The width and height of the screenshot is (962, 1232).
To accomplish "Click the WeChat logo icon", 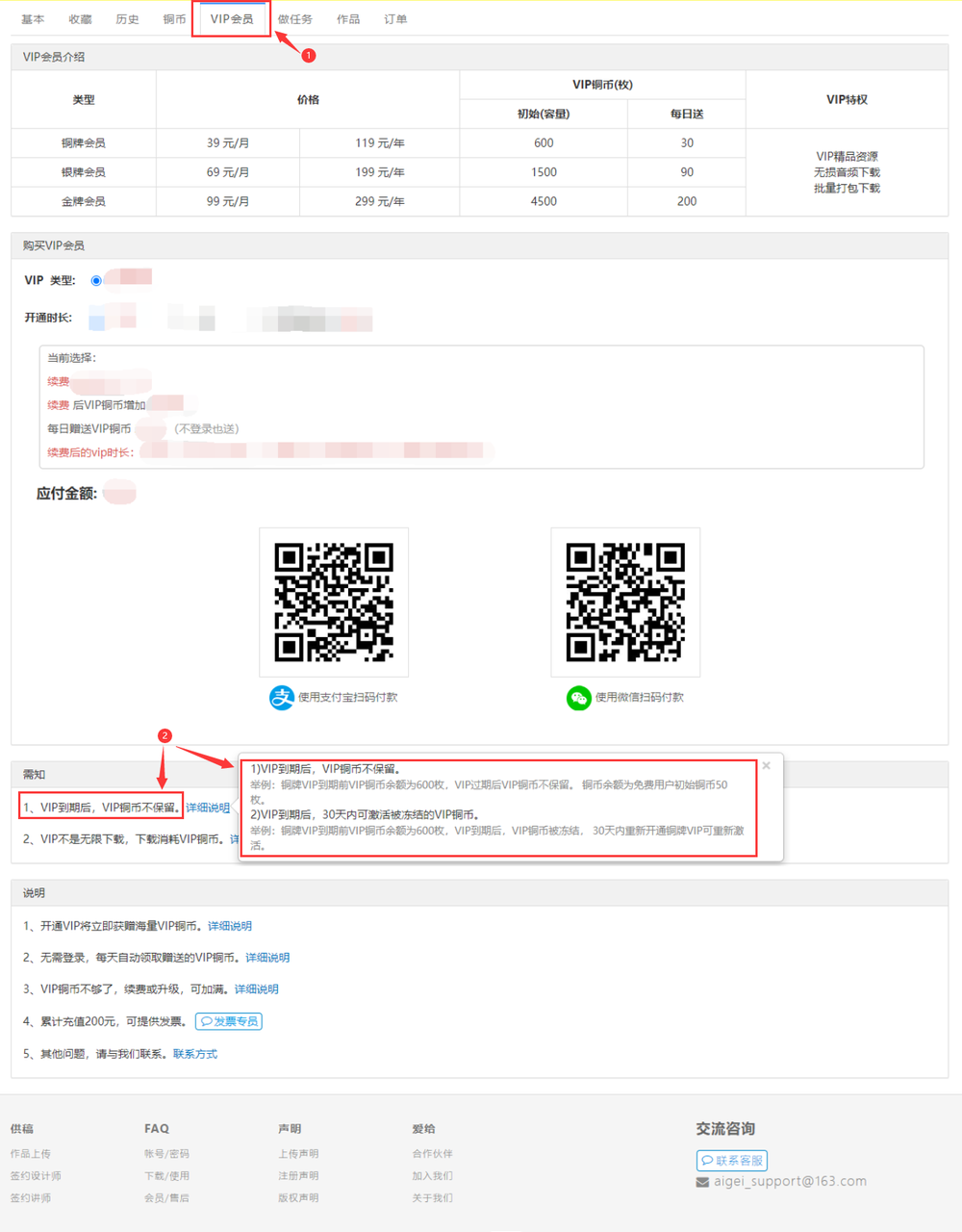I will 578,698.
